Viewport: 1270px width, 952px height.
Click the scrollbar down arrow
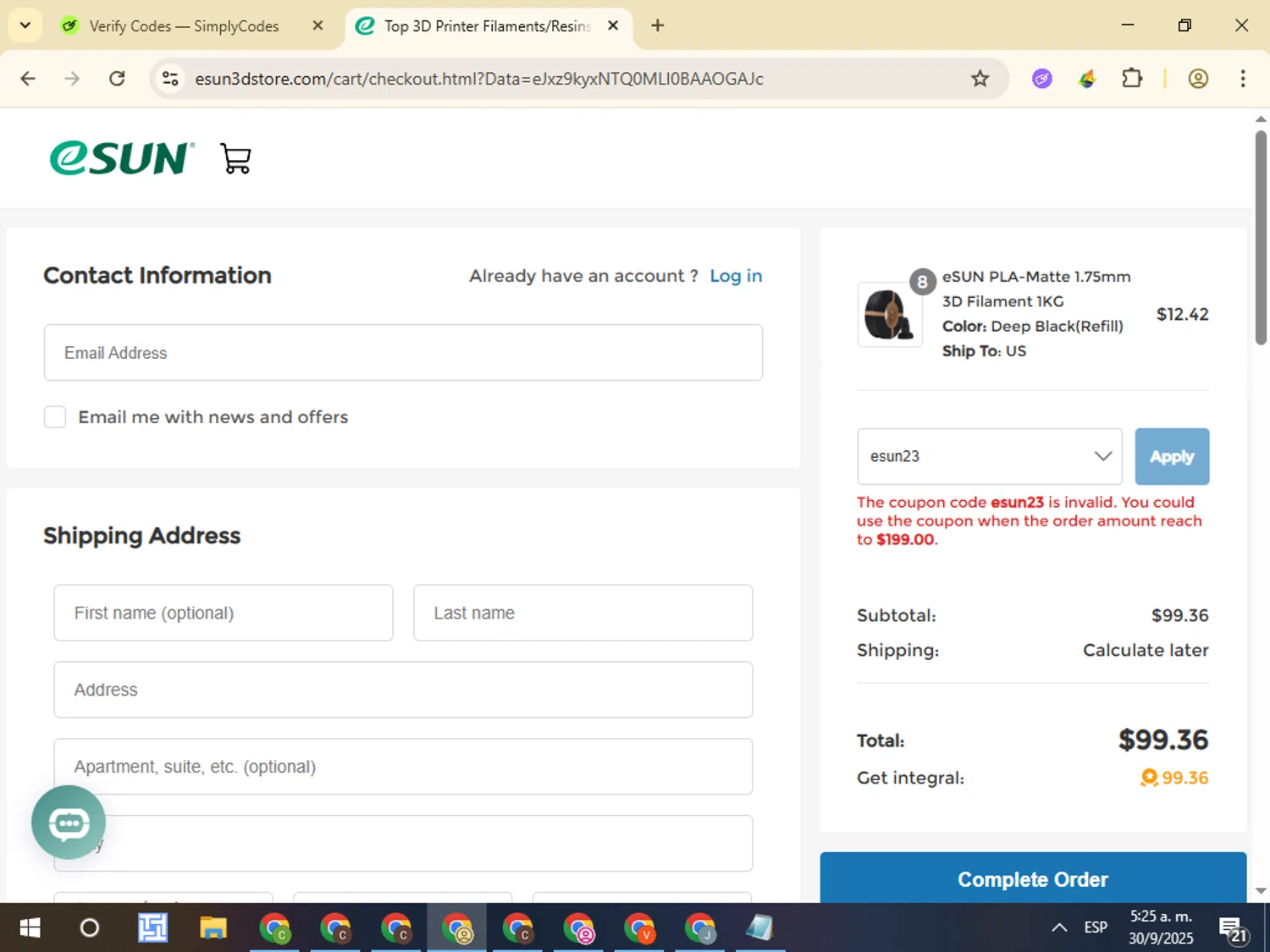[1261, 890]
